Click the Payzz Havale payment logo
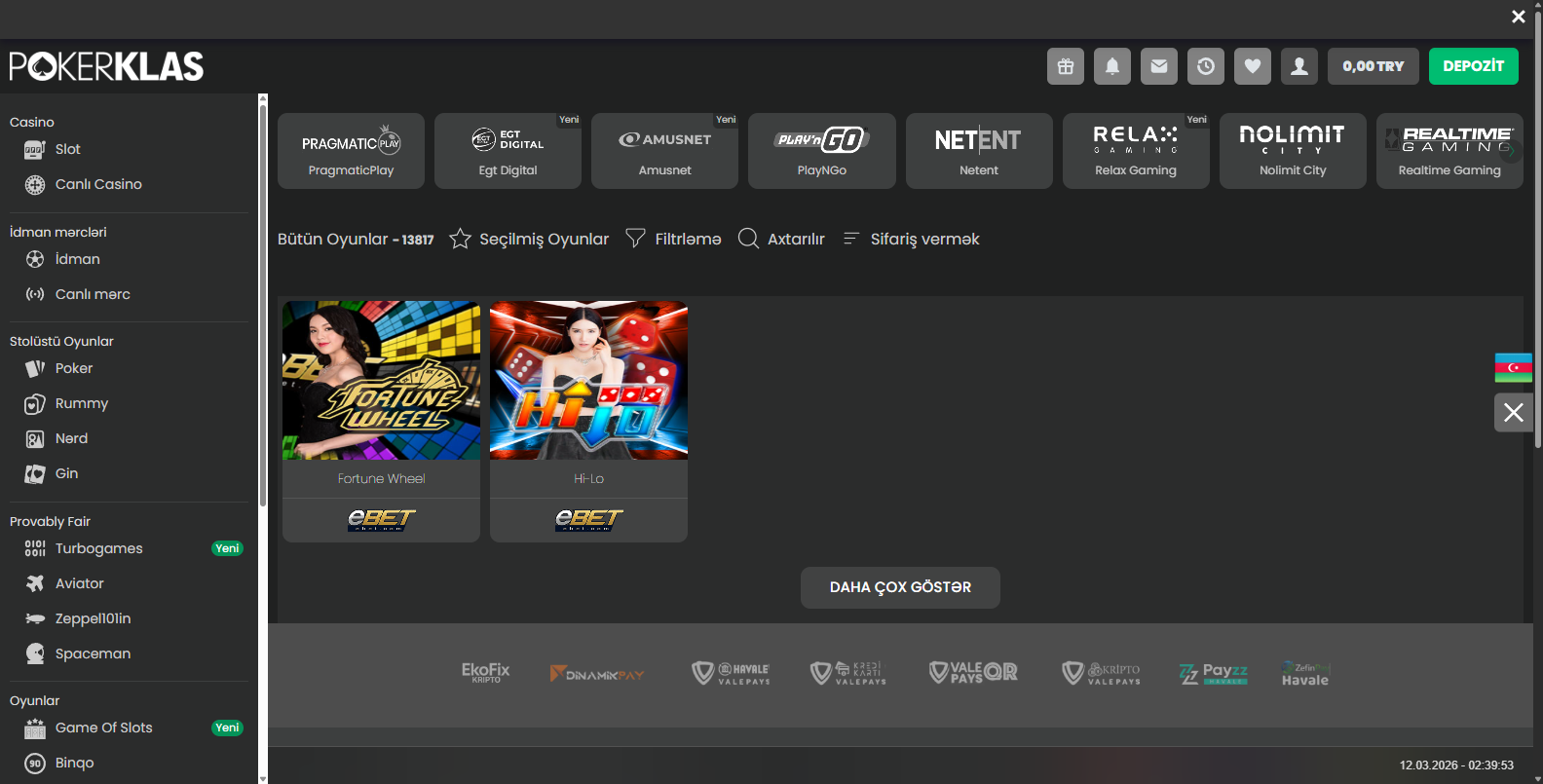This screenshot has height=784, width=1543. coord(1213,673)
